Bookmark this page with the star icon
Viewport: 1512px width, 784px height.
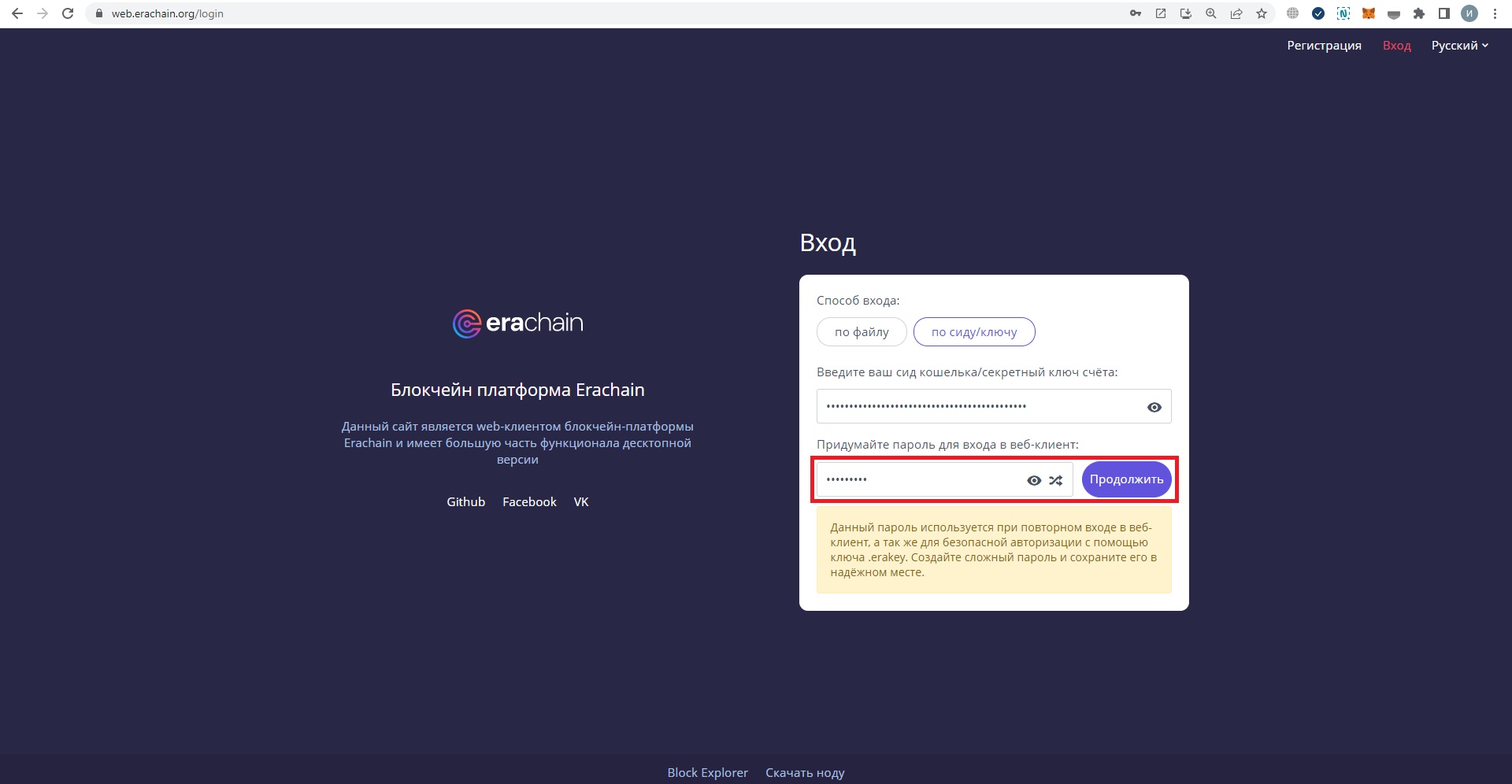(1262, 13)
